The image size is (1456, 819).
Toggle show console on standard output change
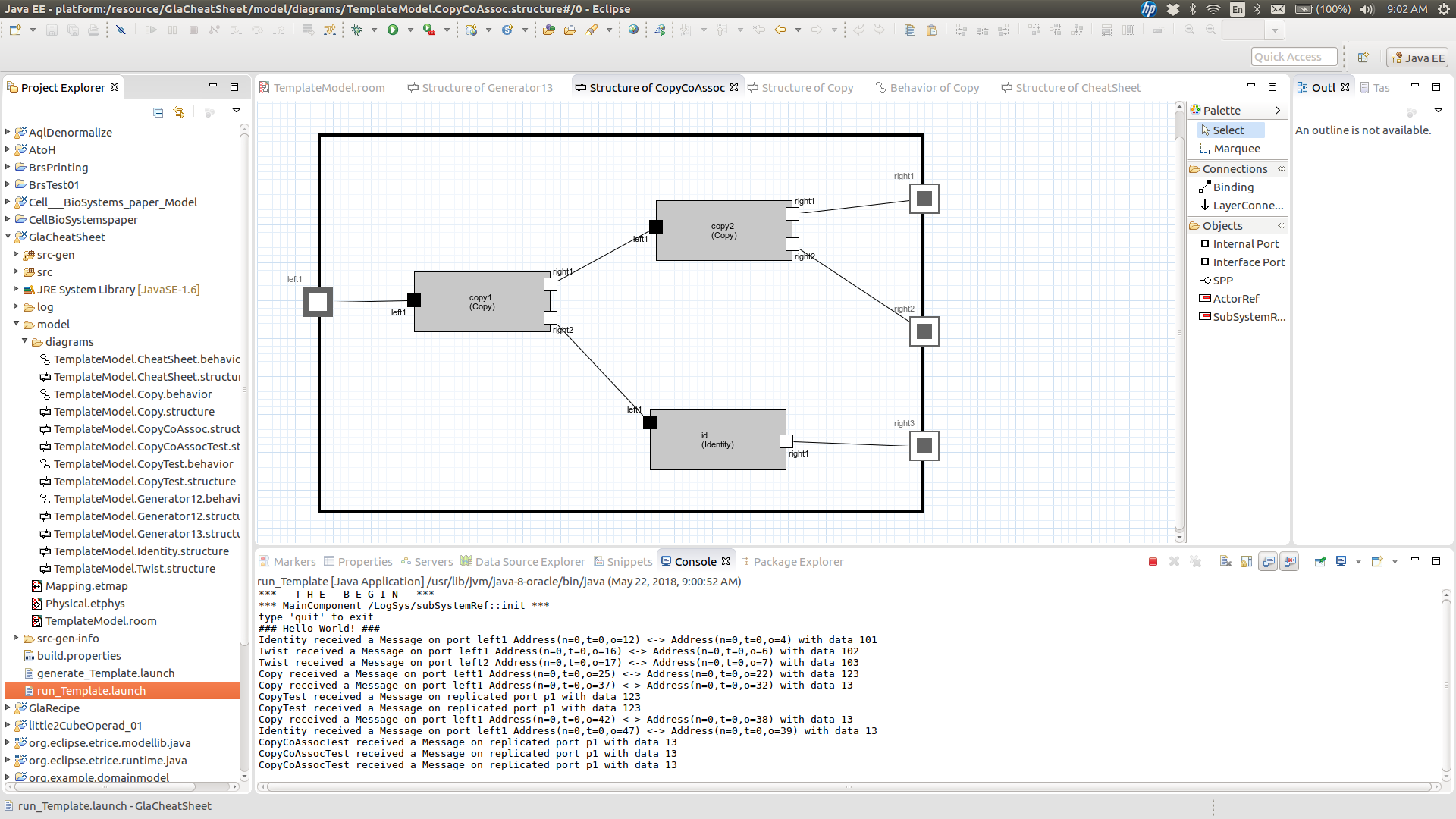point(1268,562)
